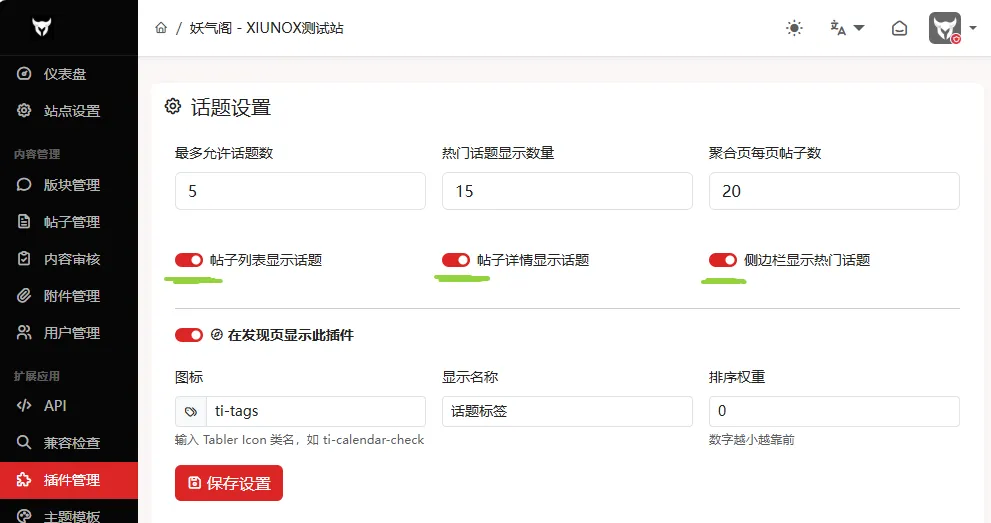This screenshot has width=991, height=523.
Task: Toggle 在发现页显示此插件 switch
Action: [189, 335]
